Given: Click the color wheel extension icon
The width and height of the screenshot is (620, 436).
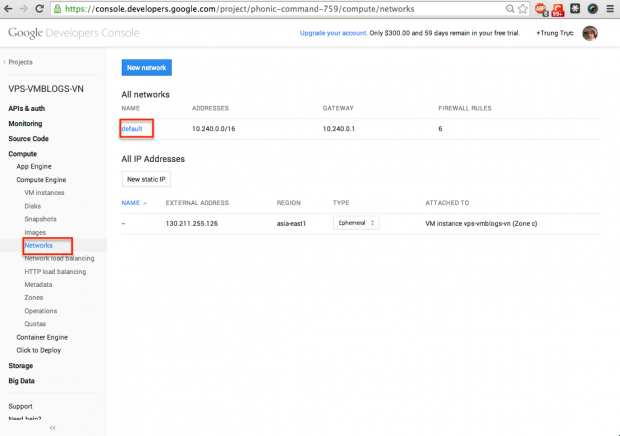Looking at the screenshot, I should (592, 9).
